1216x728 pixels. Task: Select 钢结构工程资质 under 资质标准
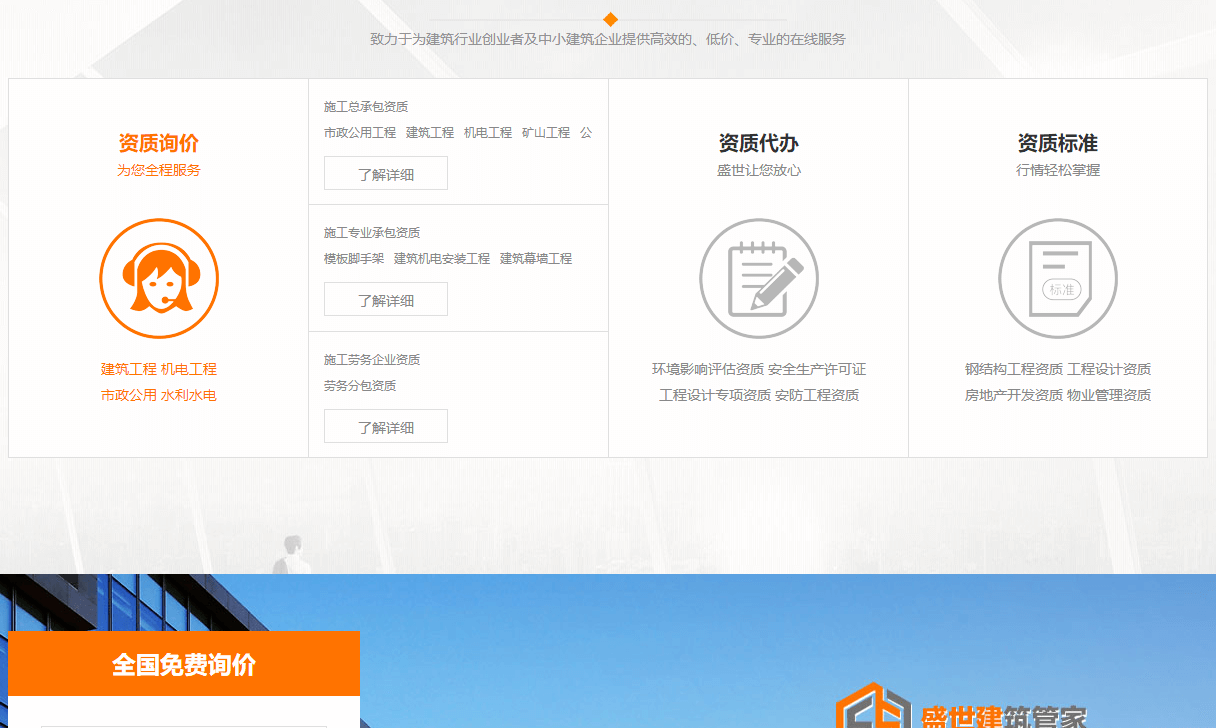coord(1013,368)
